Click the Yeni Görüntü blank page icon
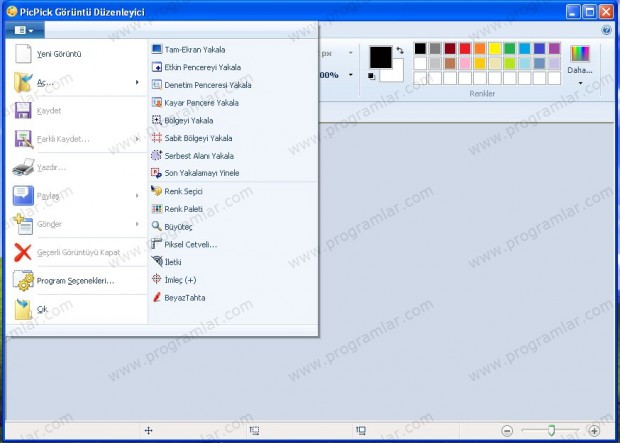The height and width of the screenshot is (443, 620). tap(23, 54)
